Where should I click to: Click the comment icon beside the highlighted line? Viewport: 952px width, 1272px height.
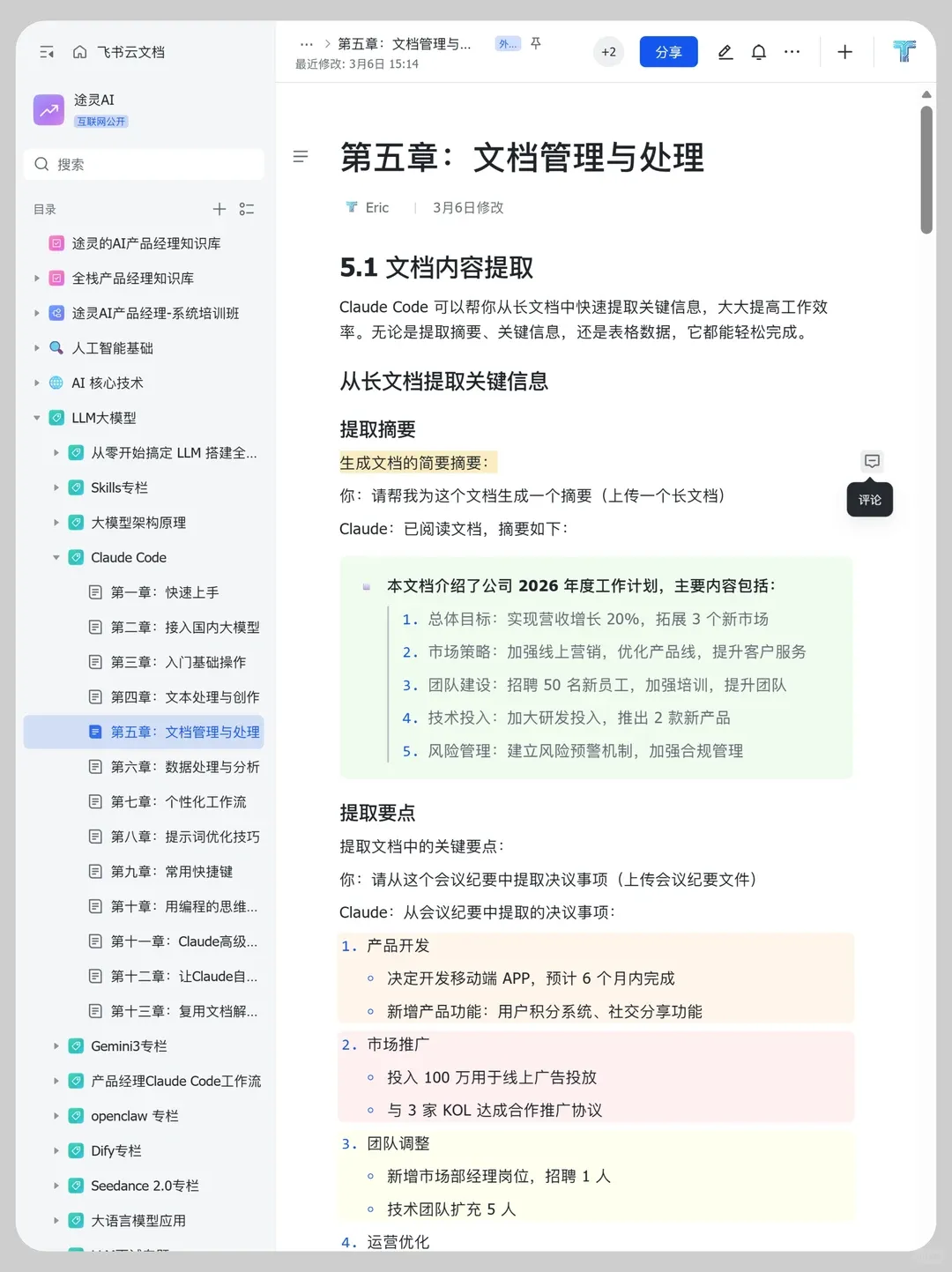coord(872,461)
